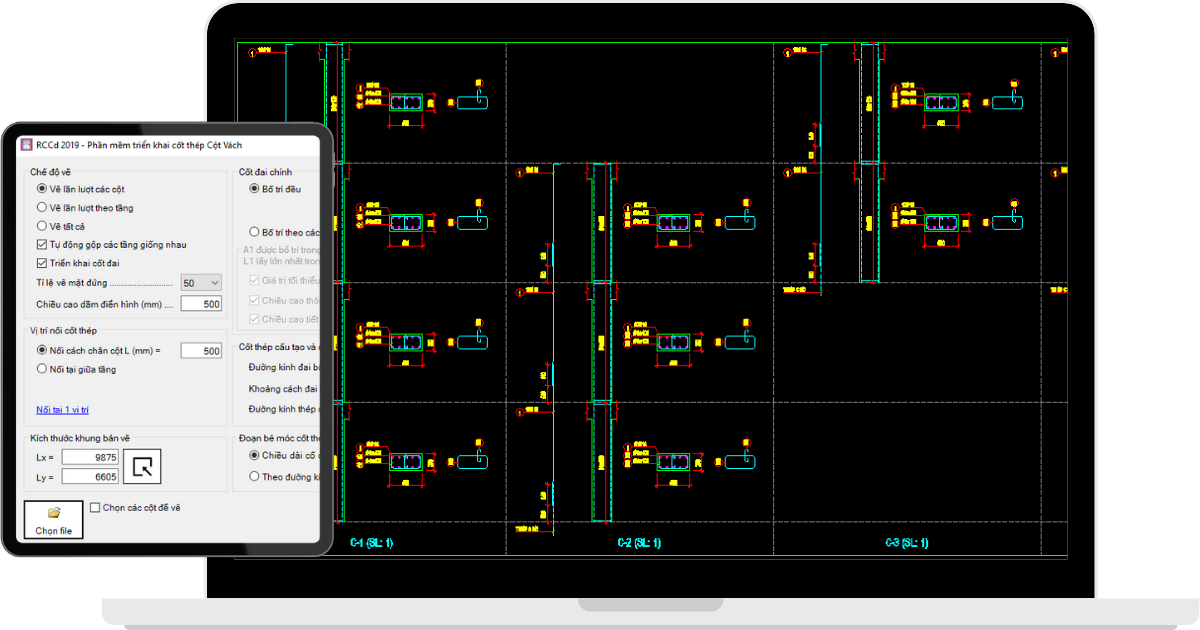This screenshot has height=630, width=1200.
Task: Click the C-2 (SL: 1) column label
Action: click(639, 543)
